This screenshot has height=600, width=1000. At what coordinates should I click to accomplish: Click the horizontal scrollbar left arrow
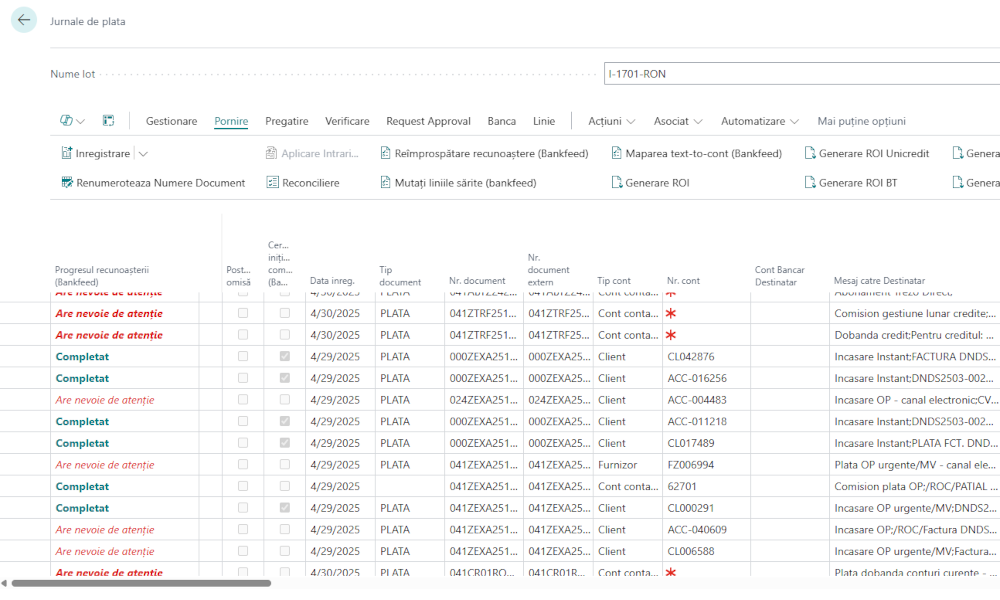click(x=4, y=583)
